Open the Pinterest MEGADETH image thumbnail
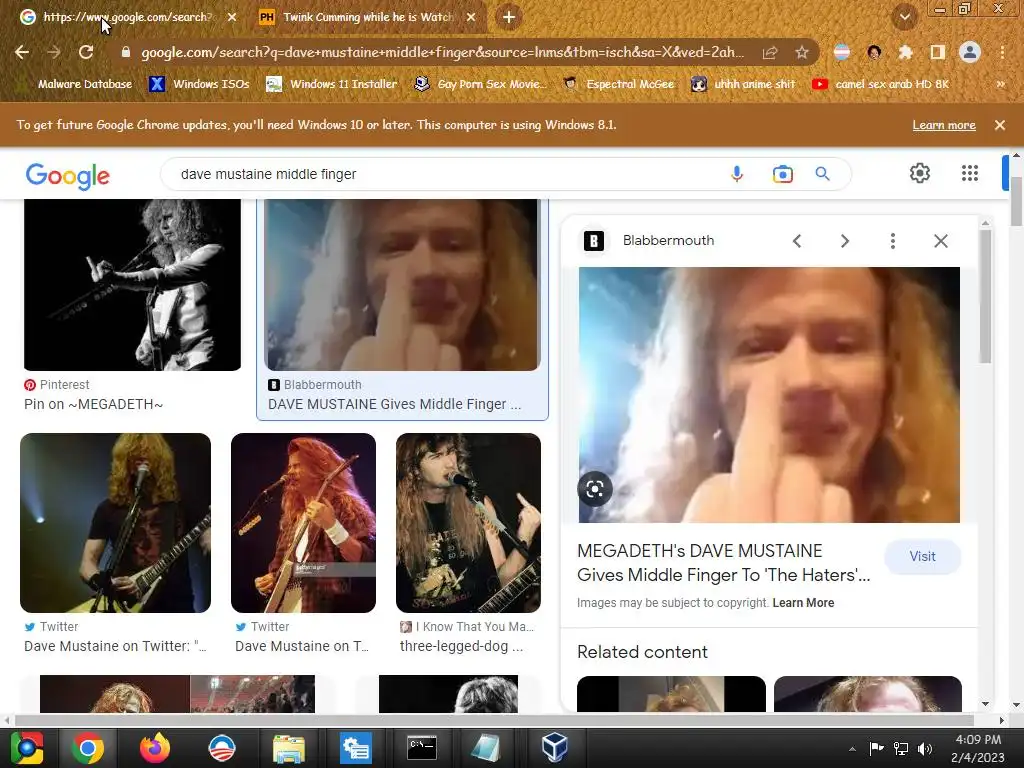This screenshot has width=1024, height=768. coord(133,285)
